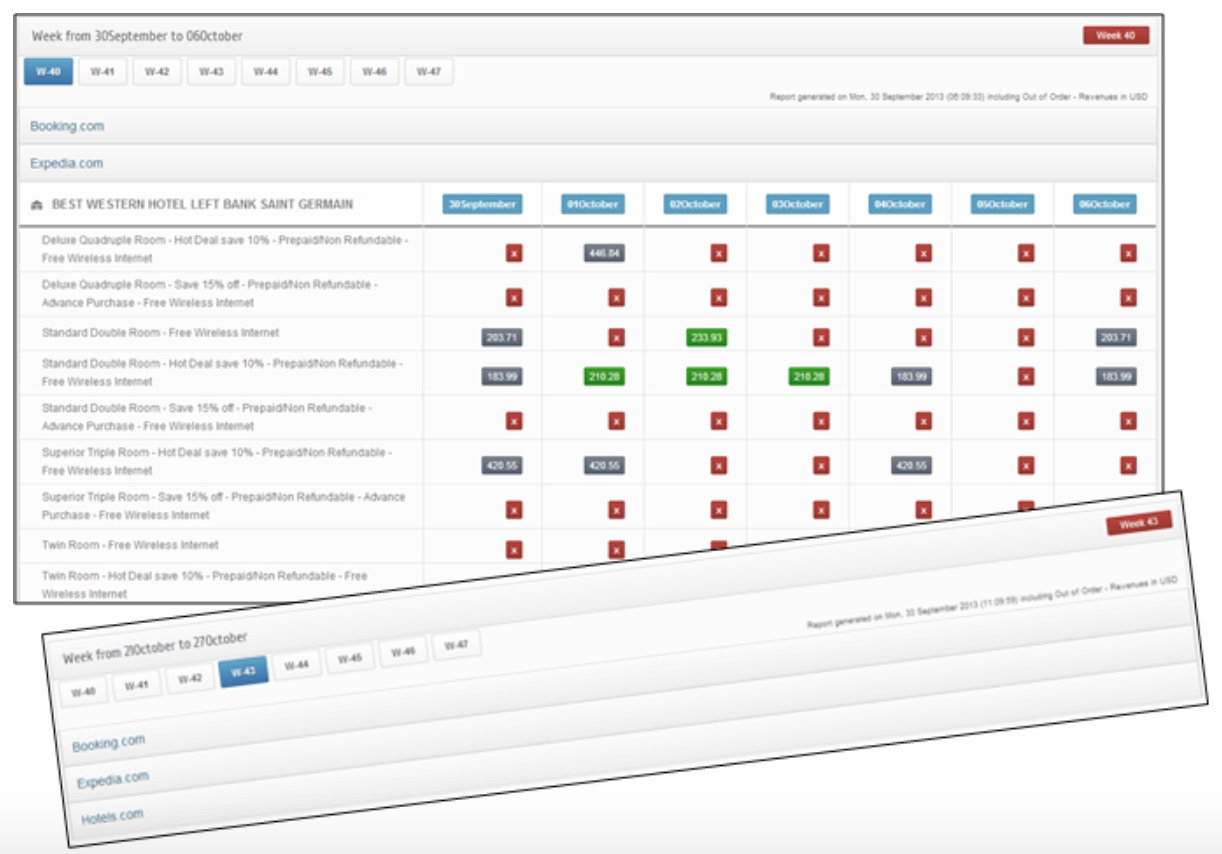The image size is (1222, 854).
Task: Select the W-47 tab in top report
Action: click(428, 72)
